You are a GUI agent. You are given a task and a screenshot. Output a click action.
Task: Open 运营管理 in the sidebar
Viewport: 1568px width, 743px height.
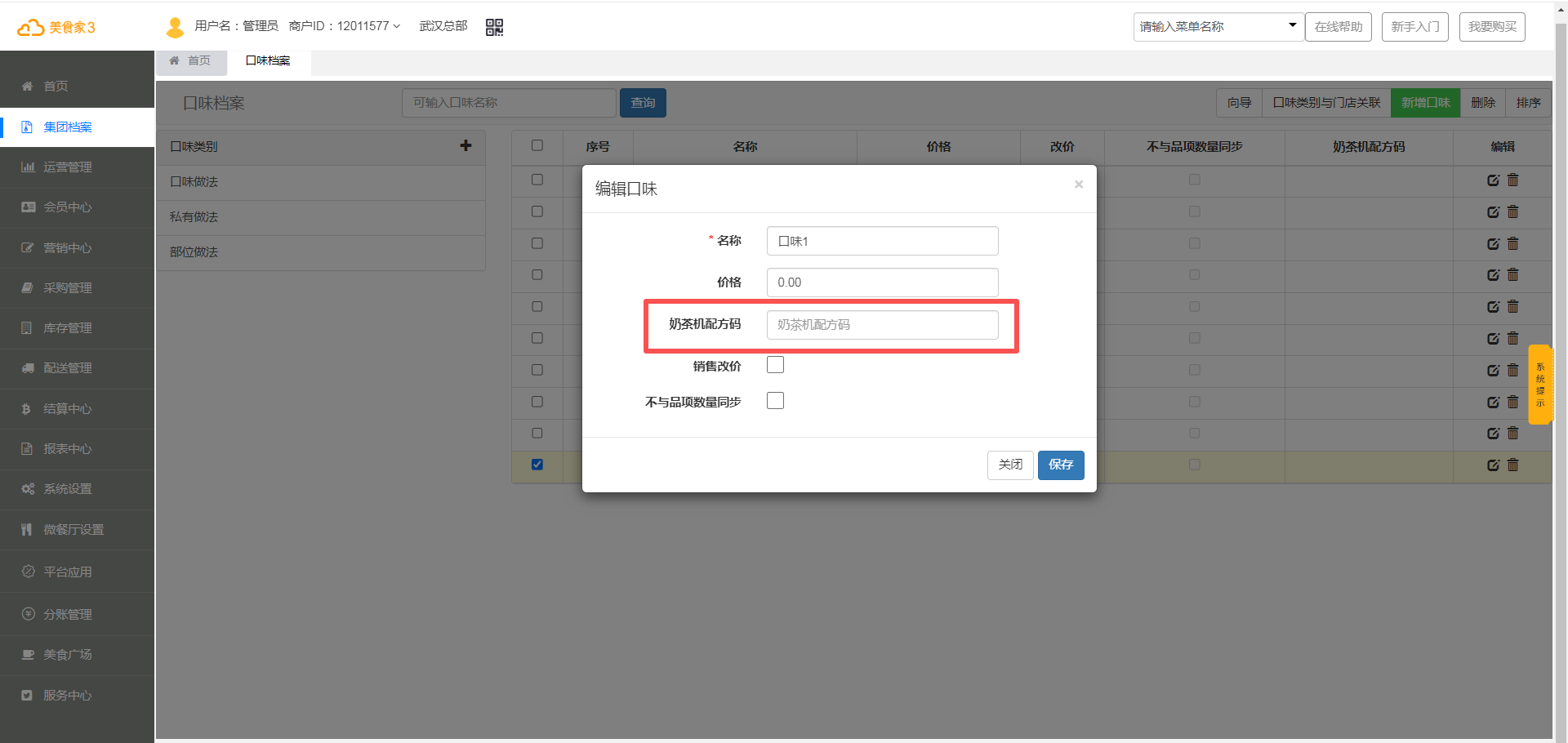[x=68, y=167]
